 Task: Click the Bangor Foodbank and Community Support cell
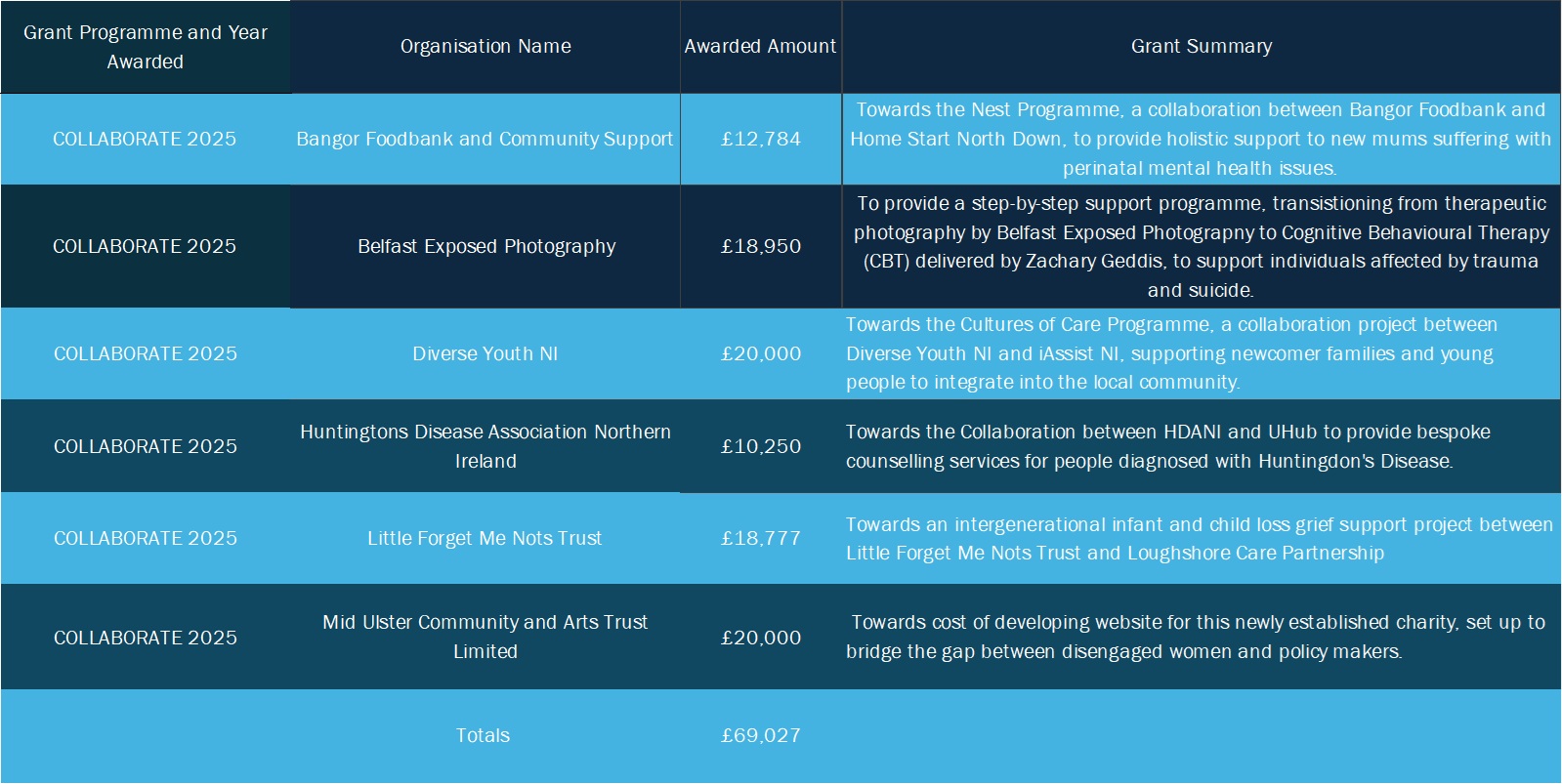(485, 139)
